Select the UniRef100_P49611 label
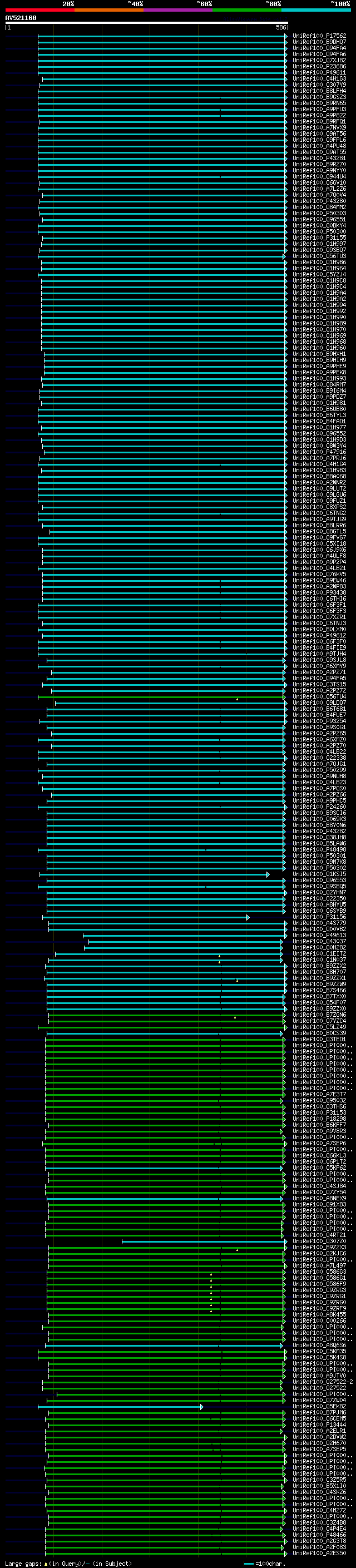The height and width of the screenshot is (1568, 356). point(319,72)
